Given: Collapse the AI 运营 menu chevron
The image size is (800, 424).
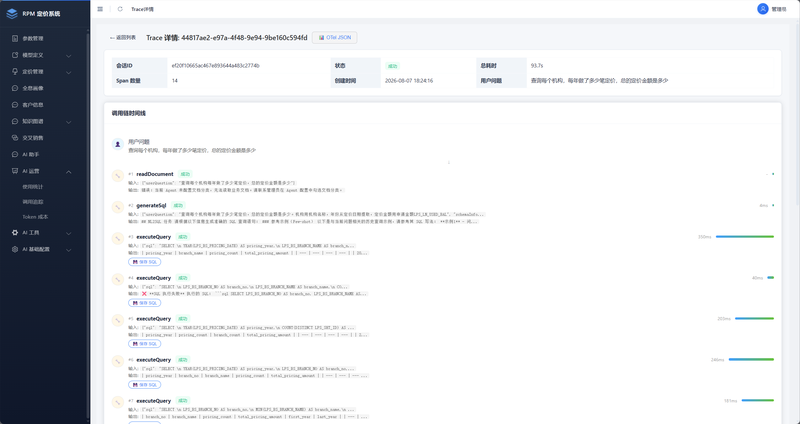Looking at the screenshot, I should pyautogui.click(x=69, y=171).
